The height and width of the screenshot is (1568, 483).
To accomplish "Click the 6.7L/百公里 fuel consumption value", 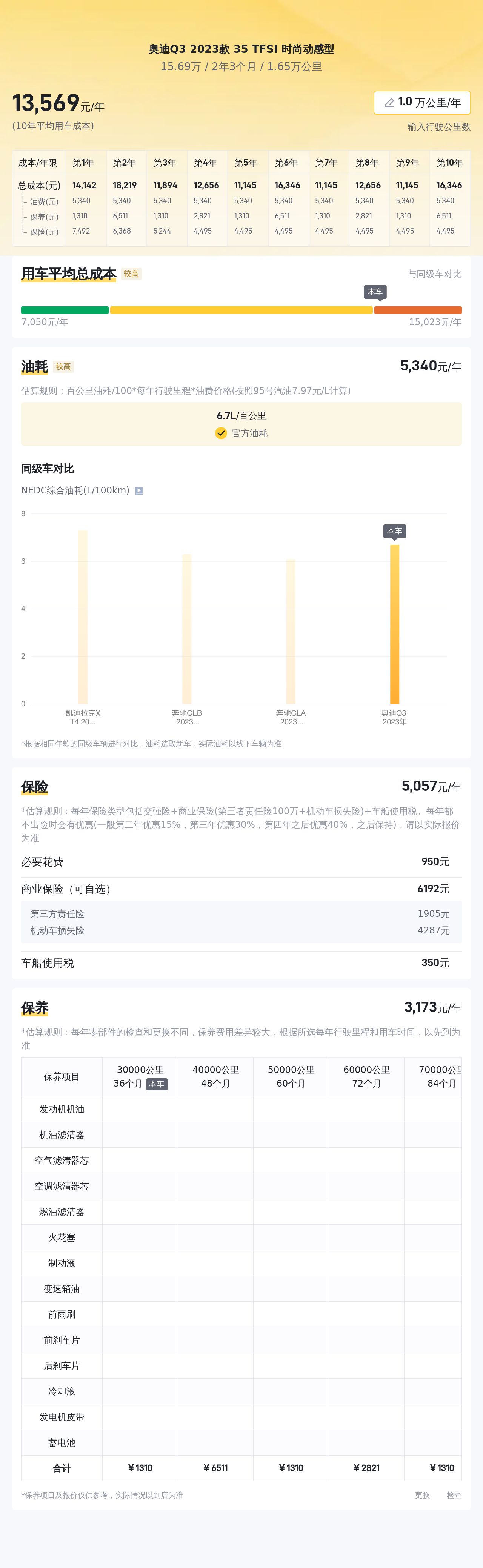I will 241,416.
